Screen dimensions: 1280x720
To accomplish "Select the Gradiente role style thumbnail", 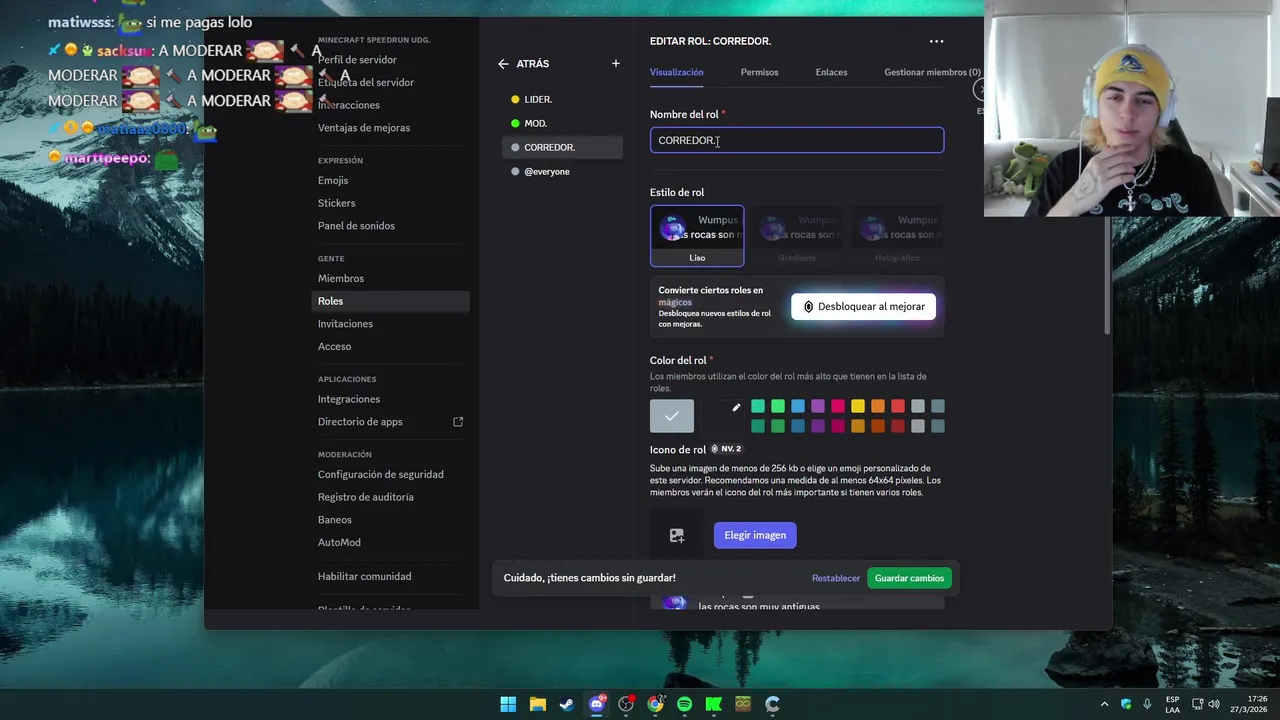I will click(797, 236).
